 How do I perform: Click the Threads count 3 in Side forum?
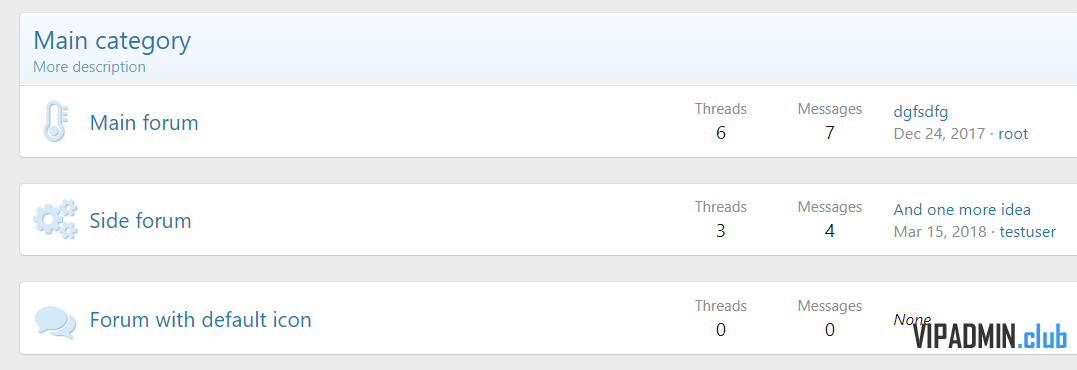click(721, 231)
